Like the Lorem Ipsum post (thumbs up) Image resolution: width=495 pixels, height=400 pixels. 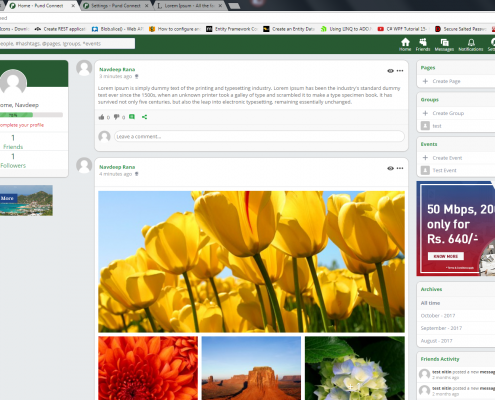pyautogui.click(x=101, y=117)
